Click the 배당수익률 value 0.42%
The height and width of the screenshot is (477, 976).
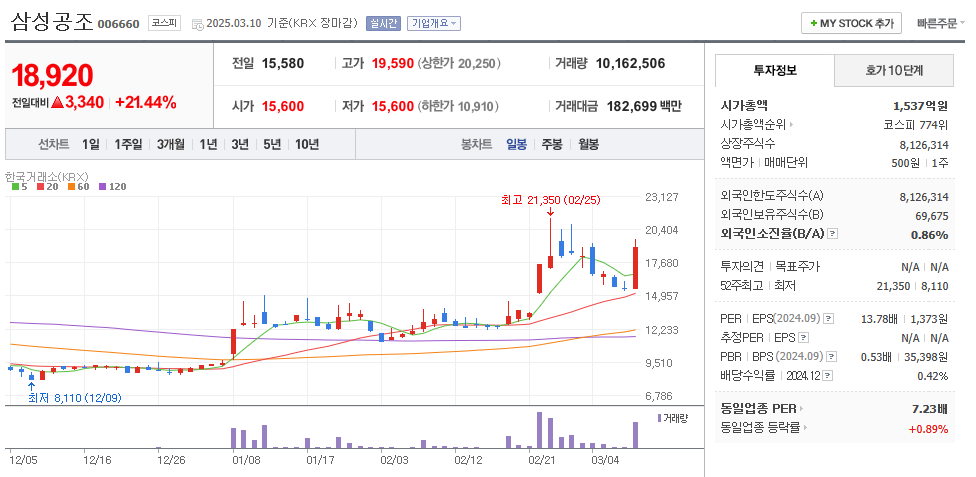point(932,376)
